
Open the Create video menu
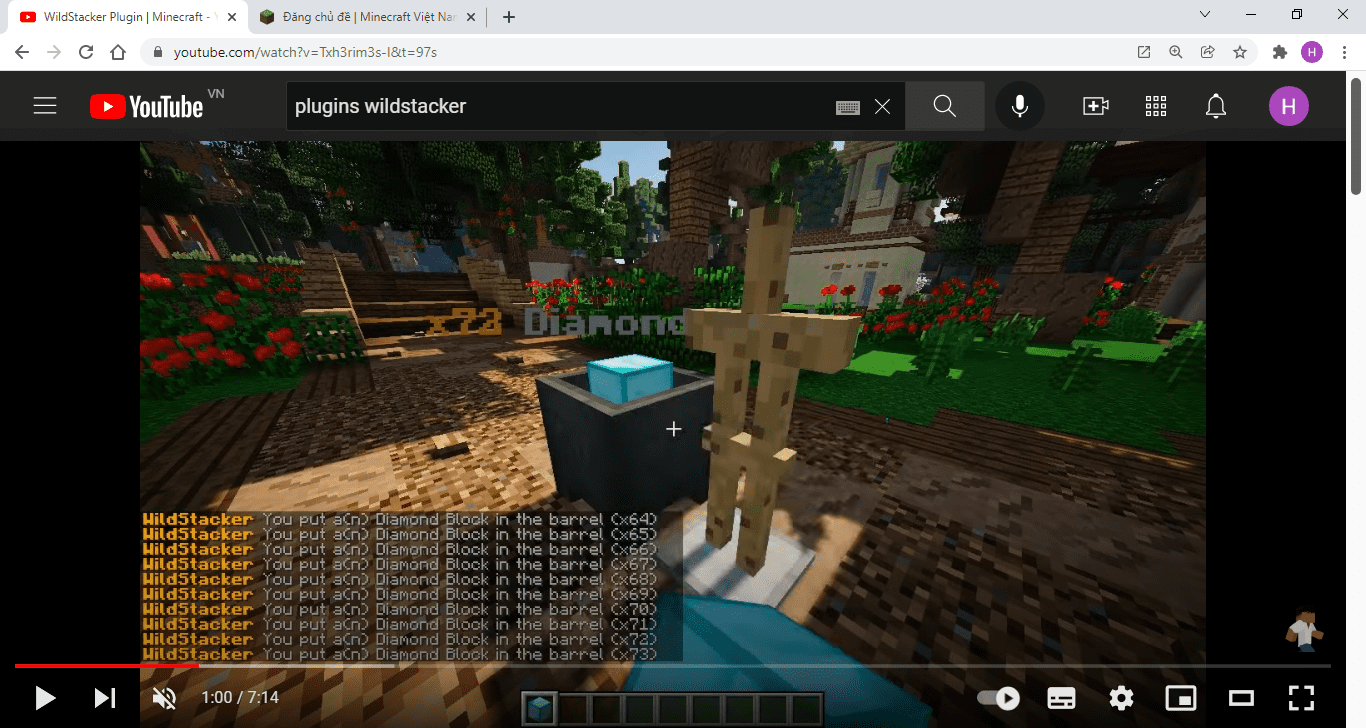click(1096, 106)
